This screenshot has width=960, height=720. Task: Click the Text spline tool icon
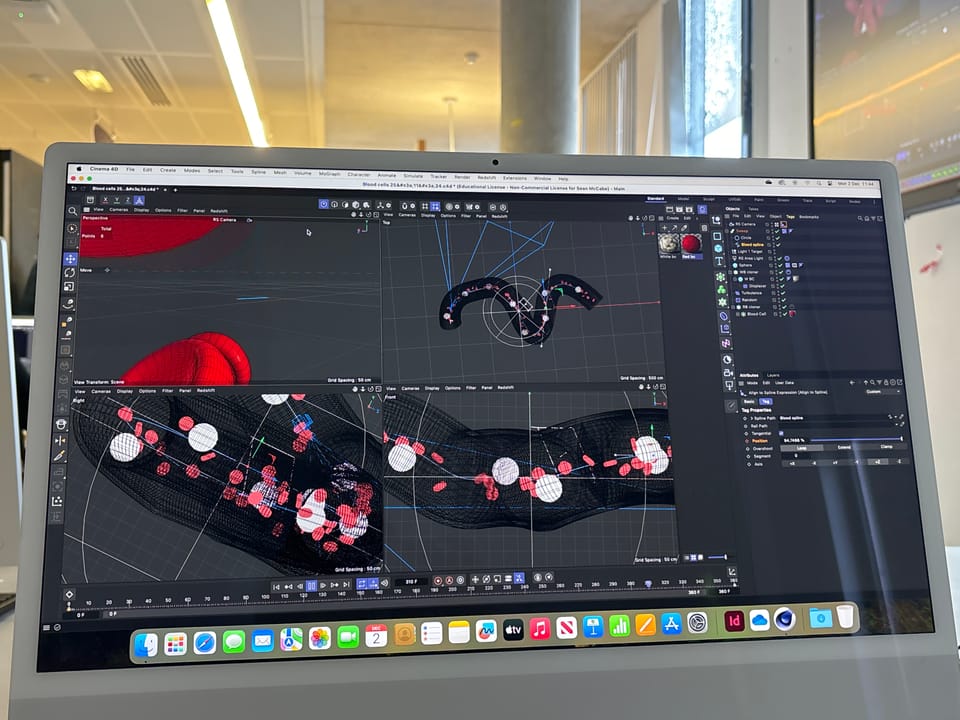click(719, 262)
